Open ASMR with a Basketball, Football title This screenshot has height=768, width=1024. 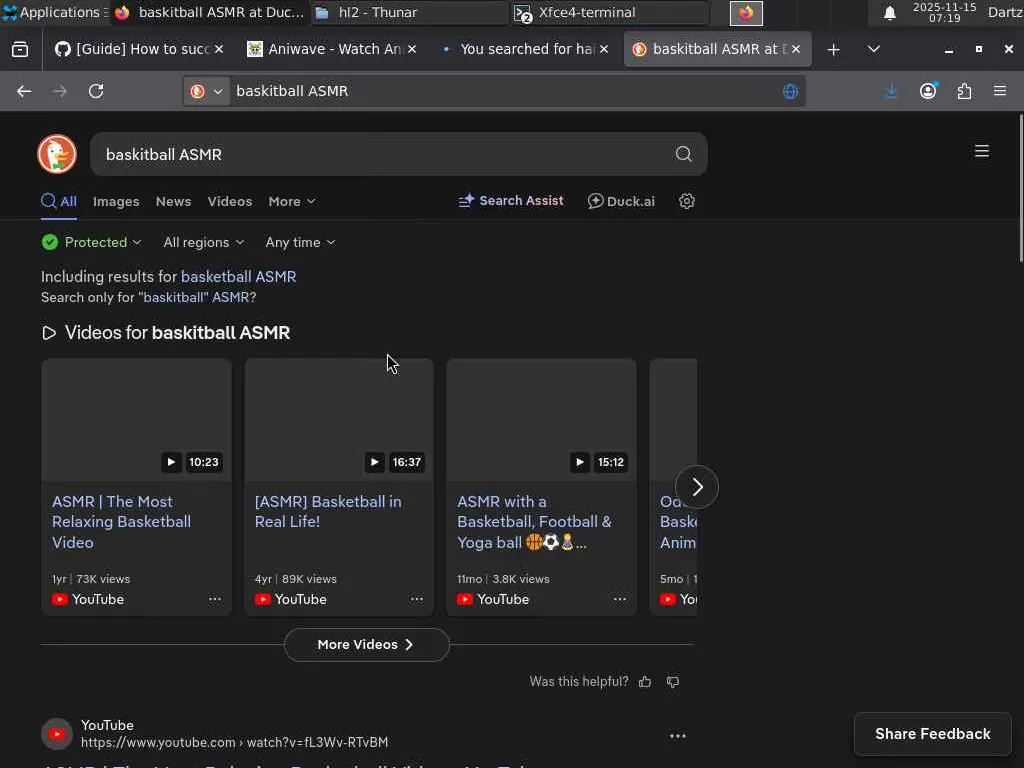(534, 522)
